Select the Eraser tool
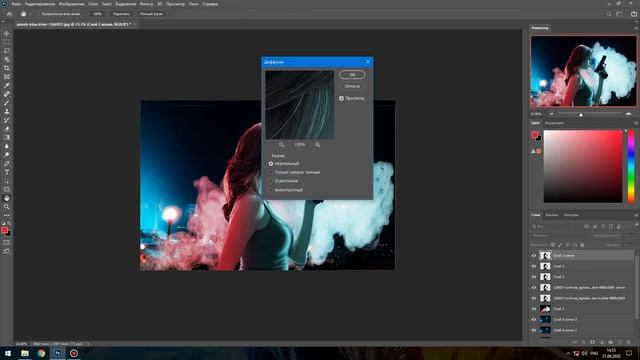Viewport: 640px width, 360px height. [x=7, y=129]
